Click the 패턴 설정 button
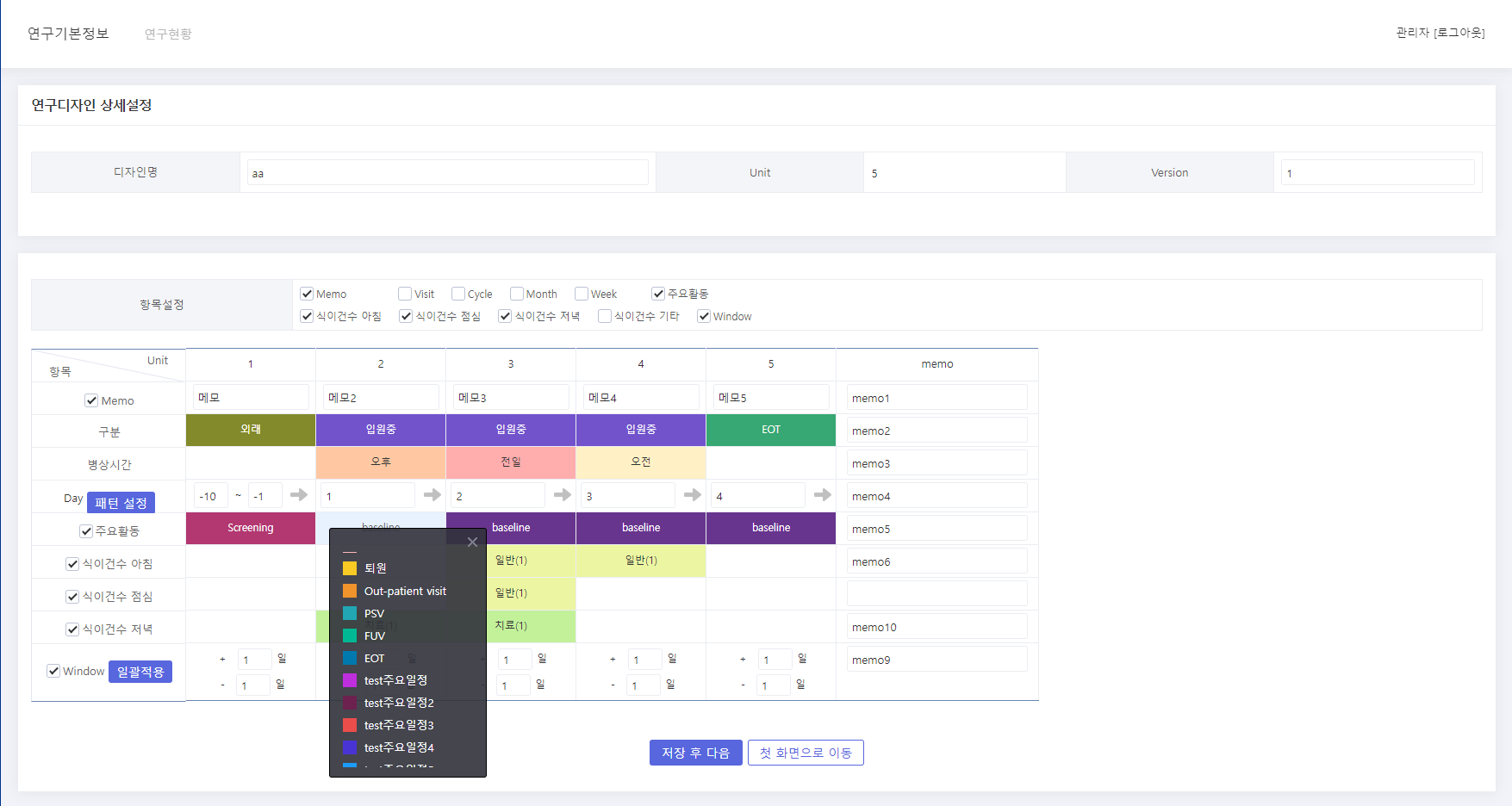Screen dimensions: 1512x806 (121, 503)
